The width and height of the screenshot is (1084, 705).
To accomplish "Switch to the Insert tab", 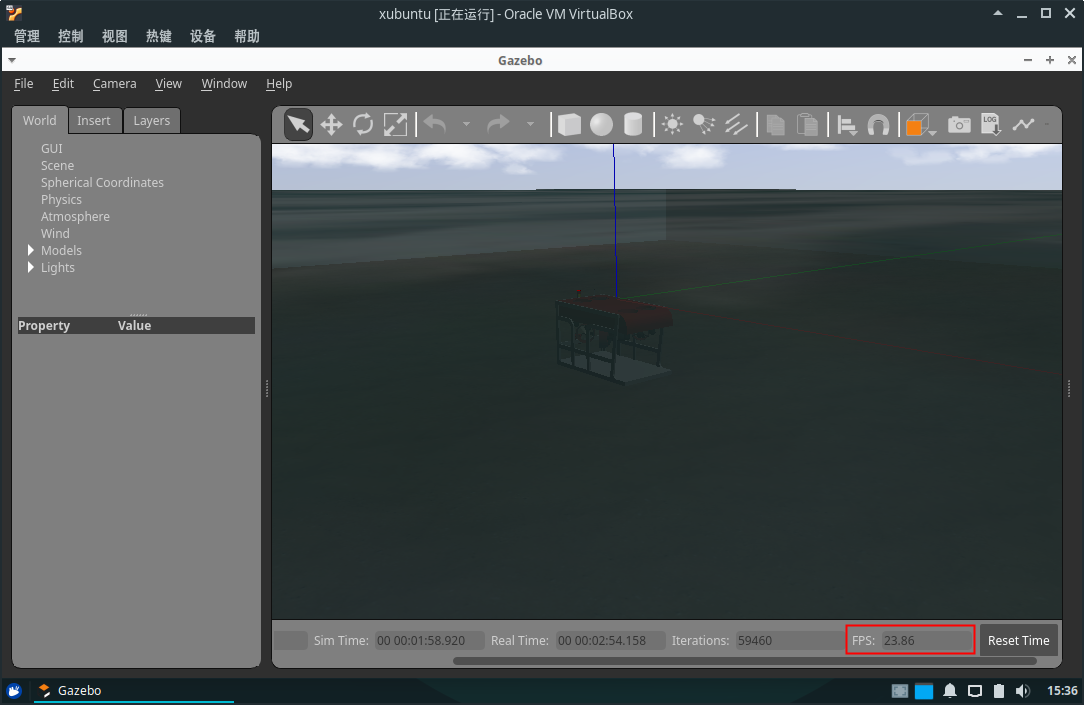I will tap(94, 120).
